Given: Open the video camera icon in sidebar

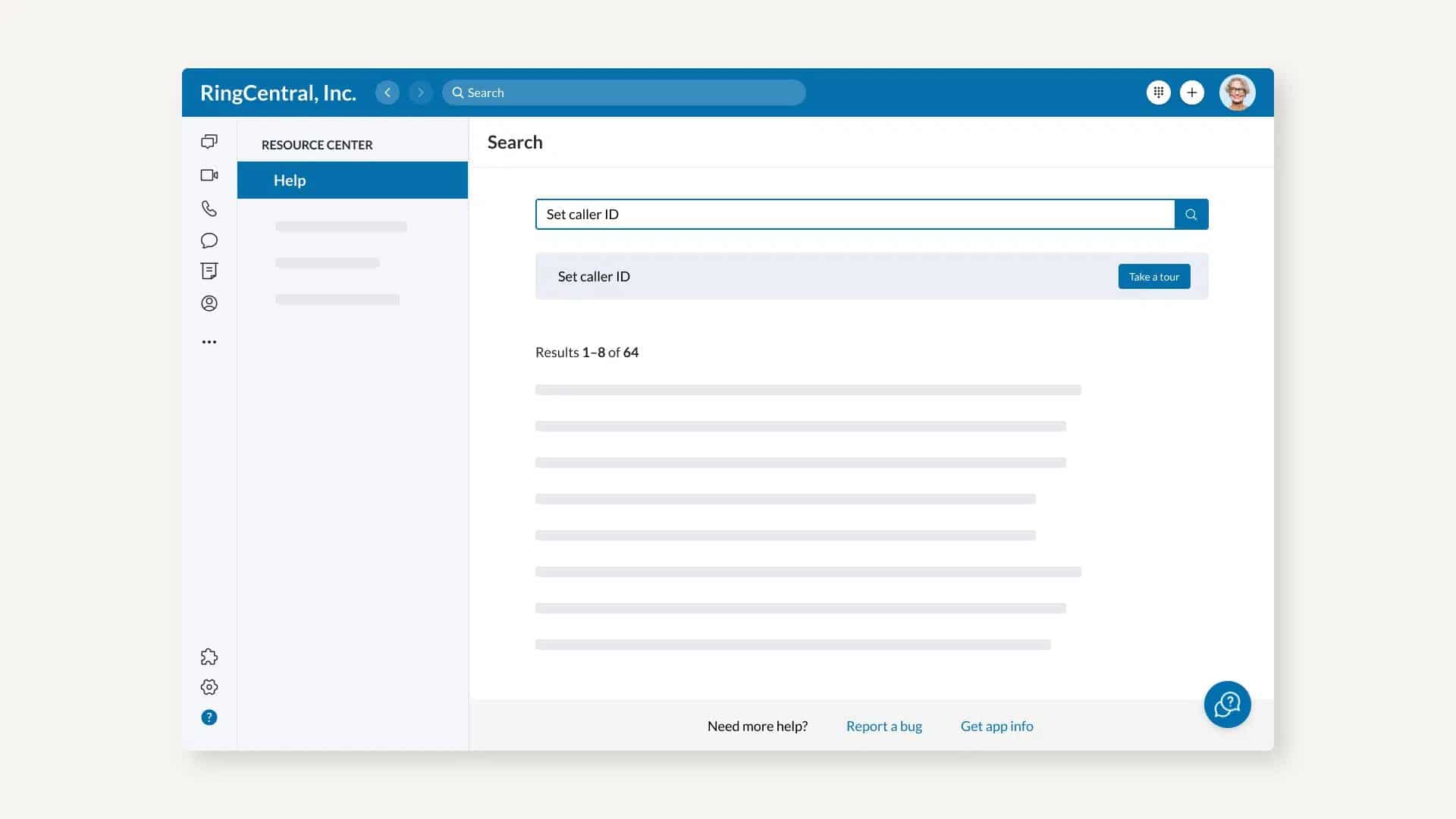Looking at the screenshot, I should point(208,175).
